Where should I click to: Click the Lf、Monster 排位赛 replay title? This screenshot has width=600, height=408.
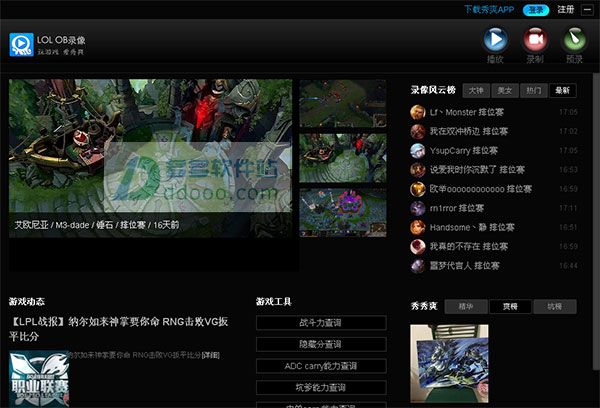tap(467, 112)
